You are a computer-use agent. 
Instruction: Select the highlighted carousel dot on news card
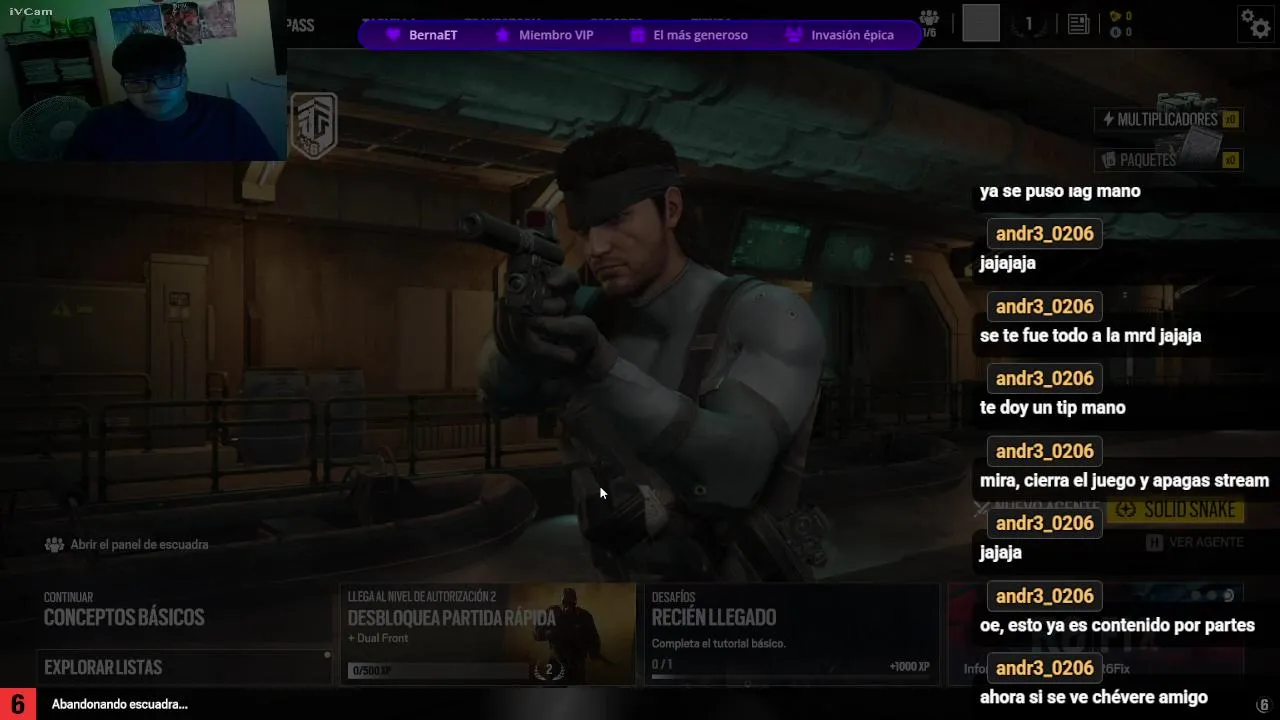coord(1229,596)
